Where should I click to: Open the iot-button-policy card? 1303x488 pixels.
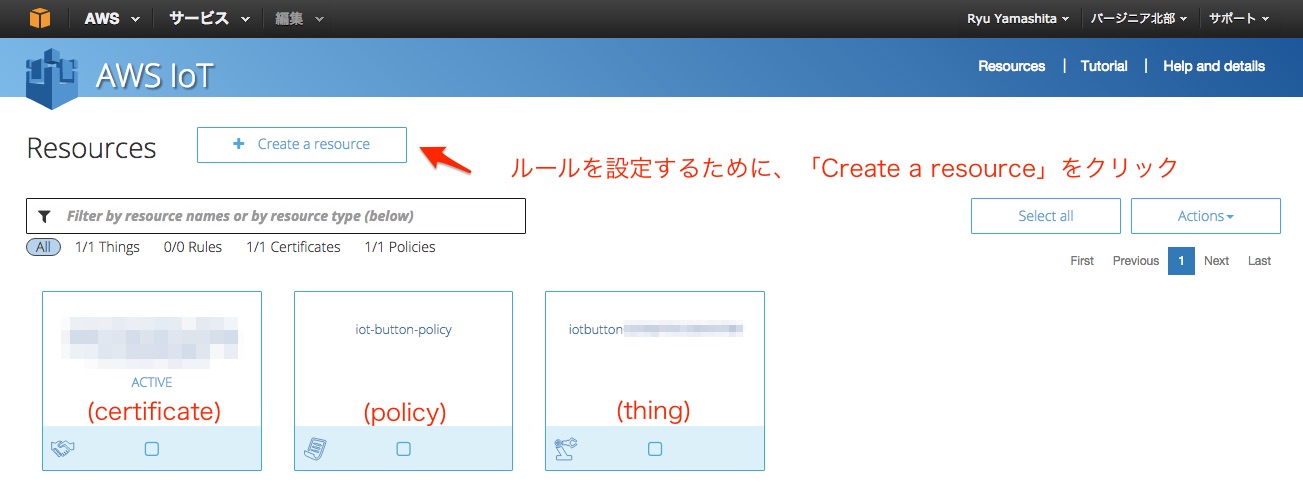(x=403, y=380)
